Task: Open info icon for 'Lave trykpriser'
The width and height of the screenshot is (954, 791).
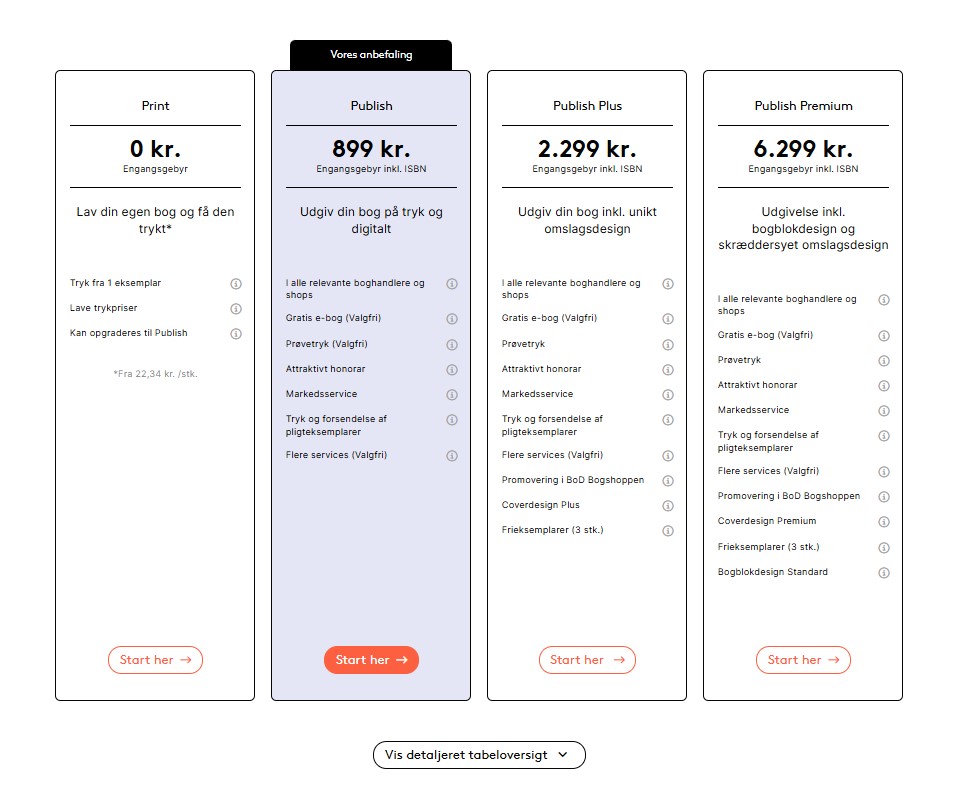Action: click(236, 309)
